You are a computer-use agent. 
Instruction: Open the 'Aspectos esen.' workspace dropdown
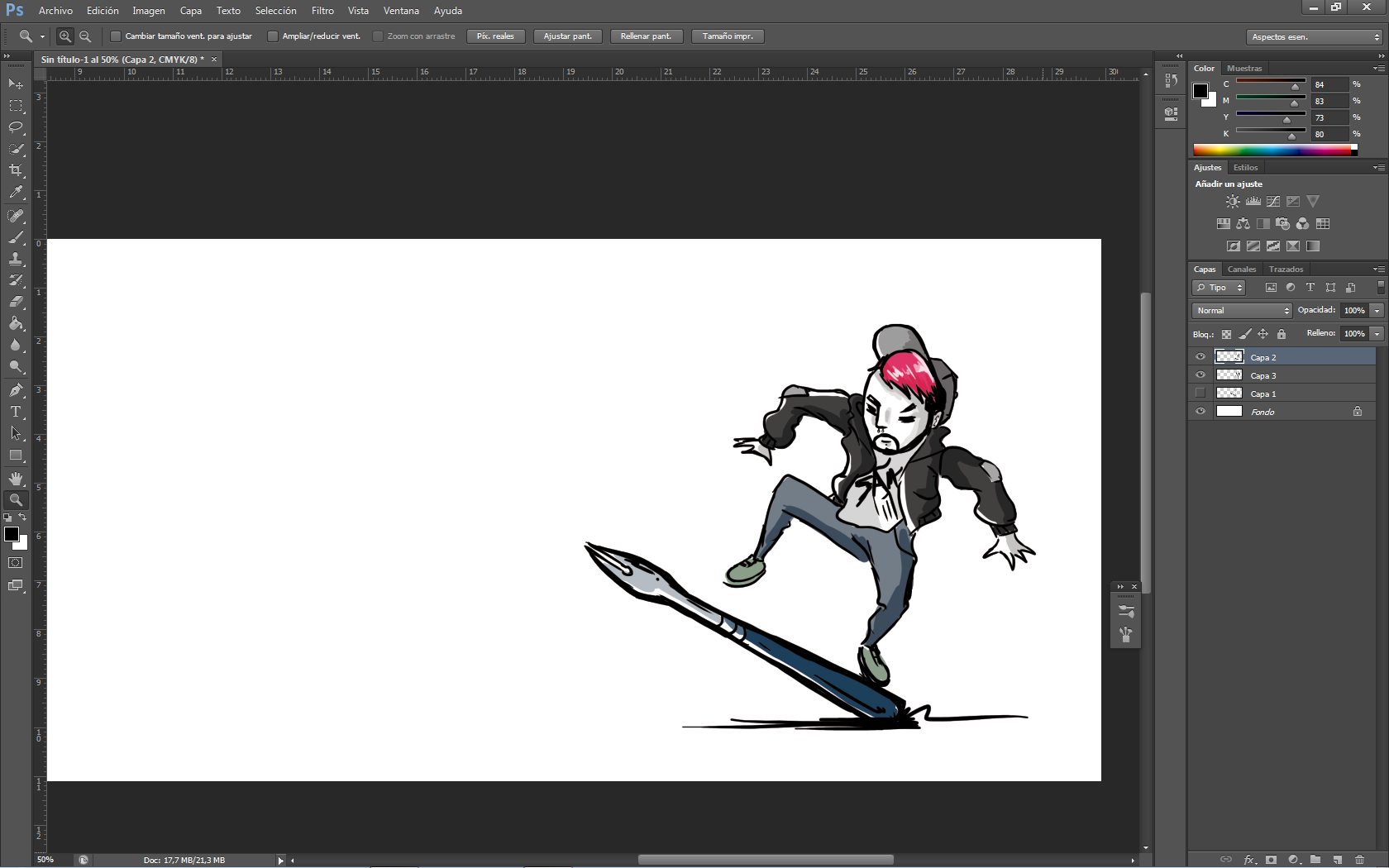click(x=1314, y=37)
